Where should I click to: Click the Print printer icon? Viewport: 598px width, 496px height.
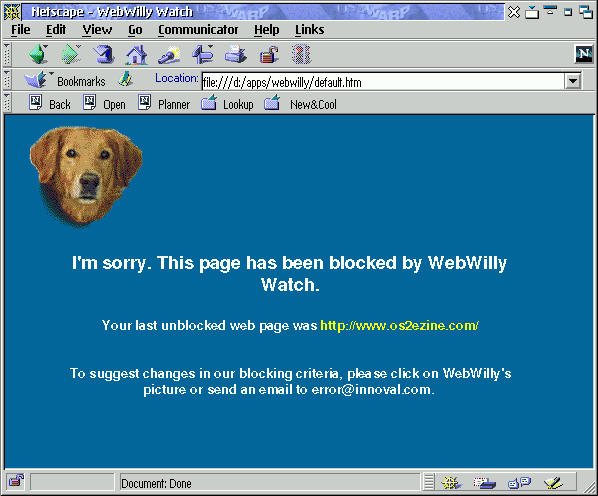[x=236, y=54]
